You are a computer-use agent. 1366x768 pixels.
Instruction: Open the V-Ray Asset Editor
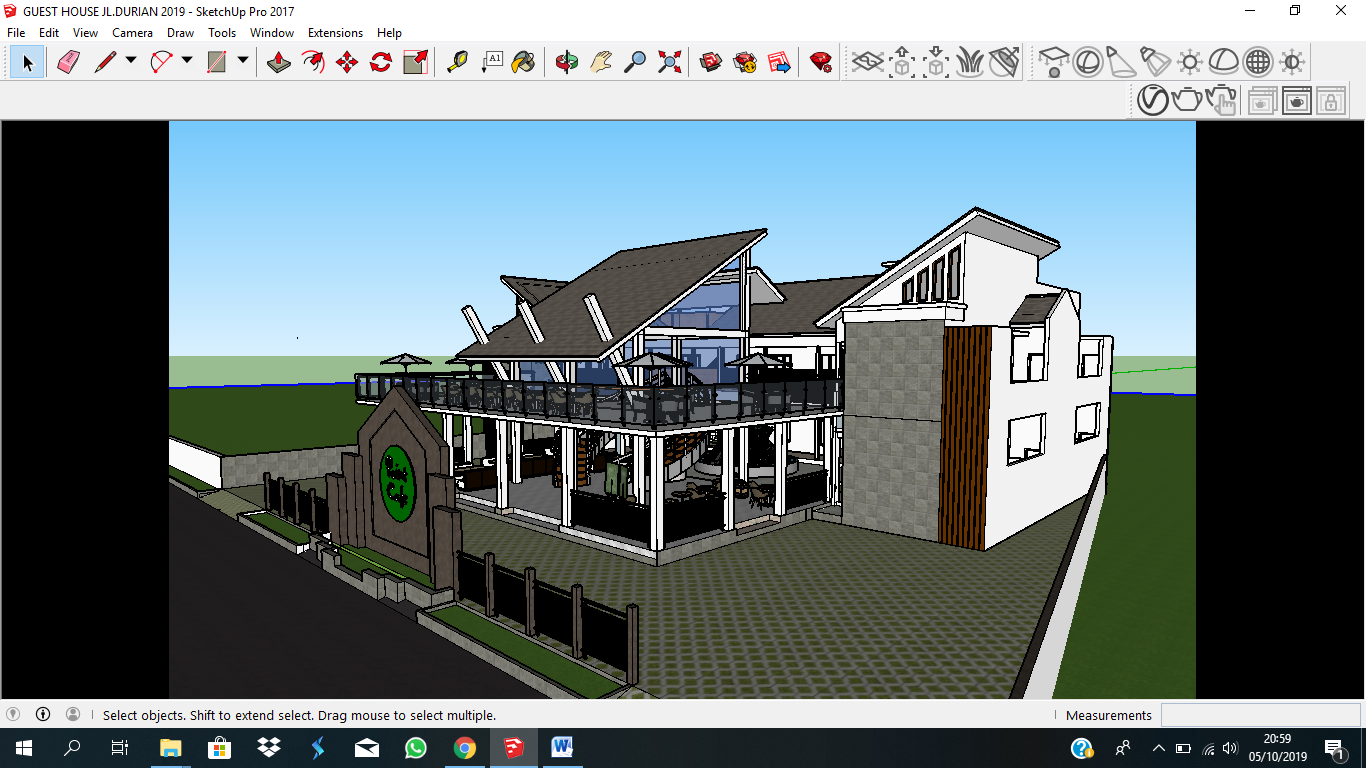(1152, 100)
